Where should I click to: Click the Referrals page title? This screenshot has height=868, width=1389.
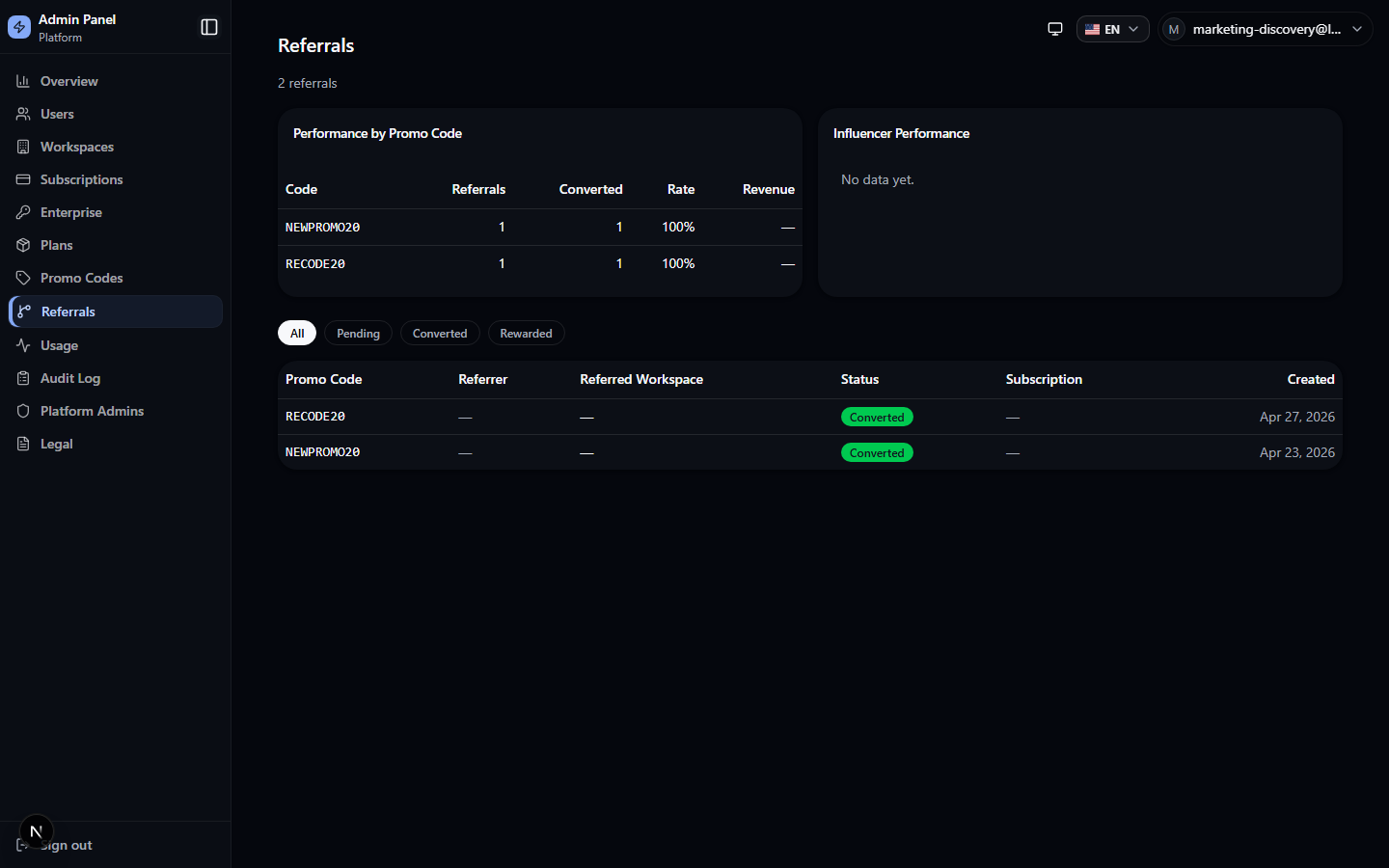click(x=315, y=45)
